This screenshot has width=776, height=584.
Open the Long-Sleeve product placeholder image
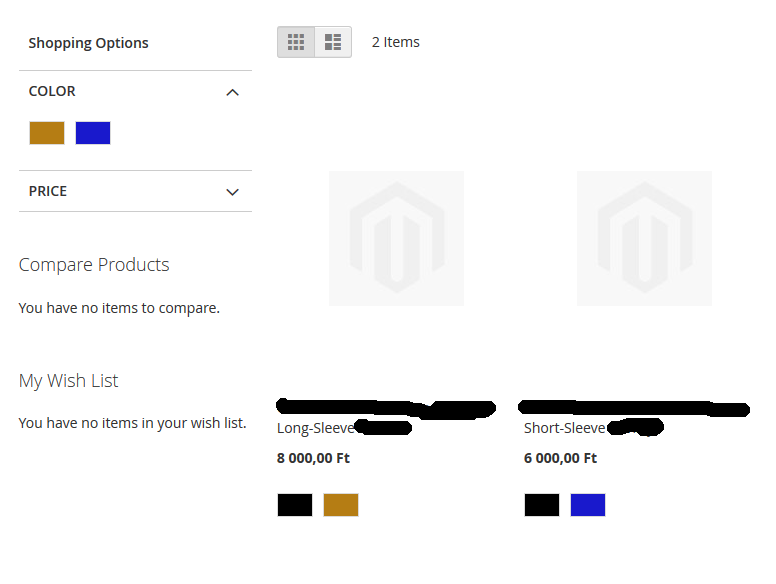396,238
